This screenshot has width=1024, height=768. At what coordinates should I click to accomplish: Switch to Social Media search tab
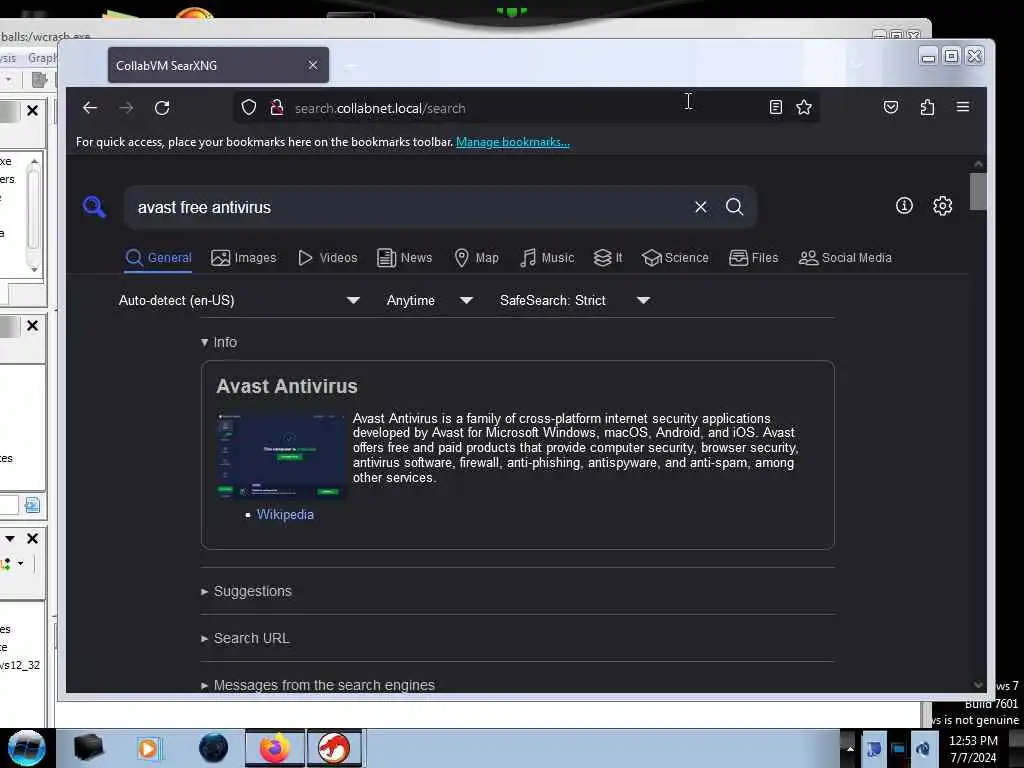(845, 258)
